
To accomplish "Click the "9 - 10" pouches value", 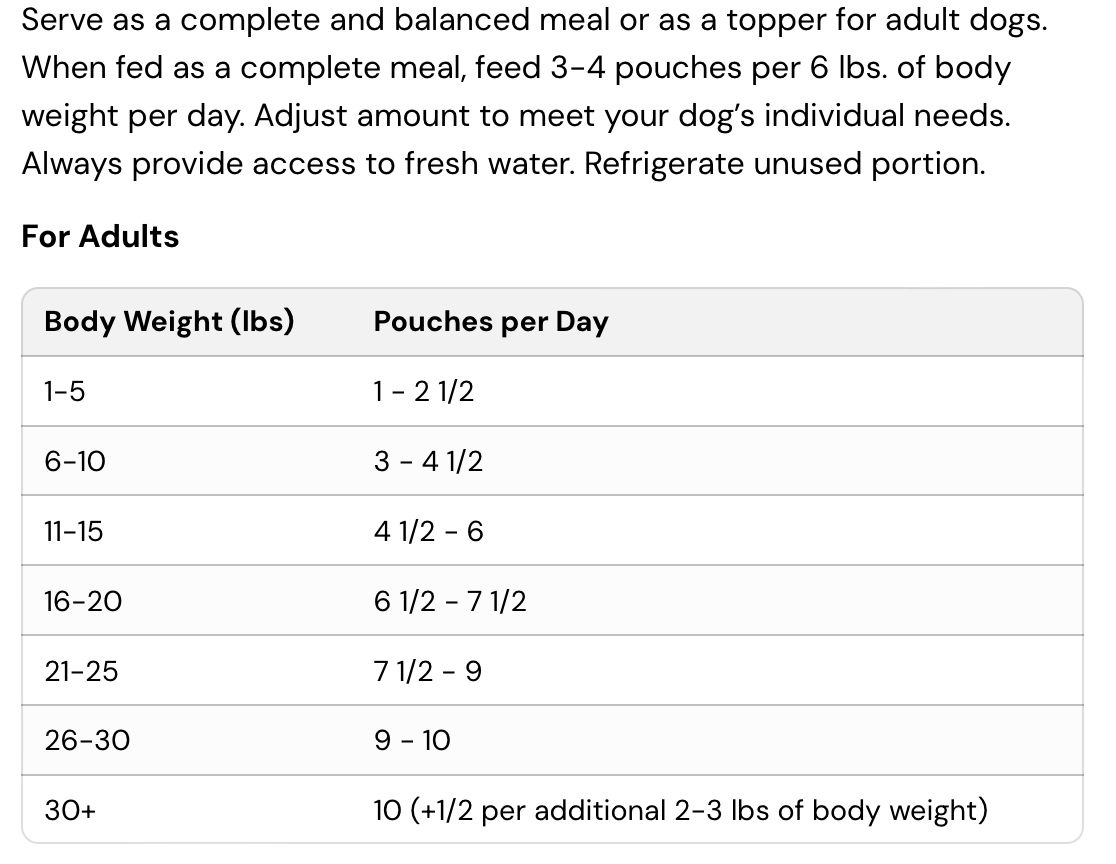I will (x=412, y=740).
